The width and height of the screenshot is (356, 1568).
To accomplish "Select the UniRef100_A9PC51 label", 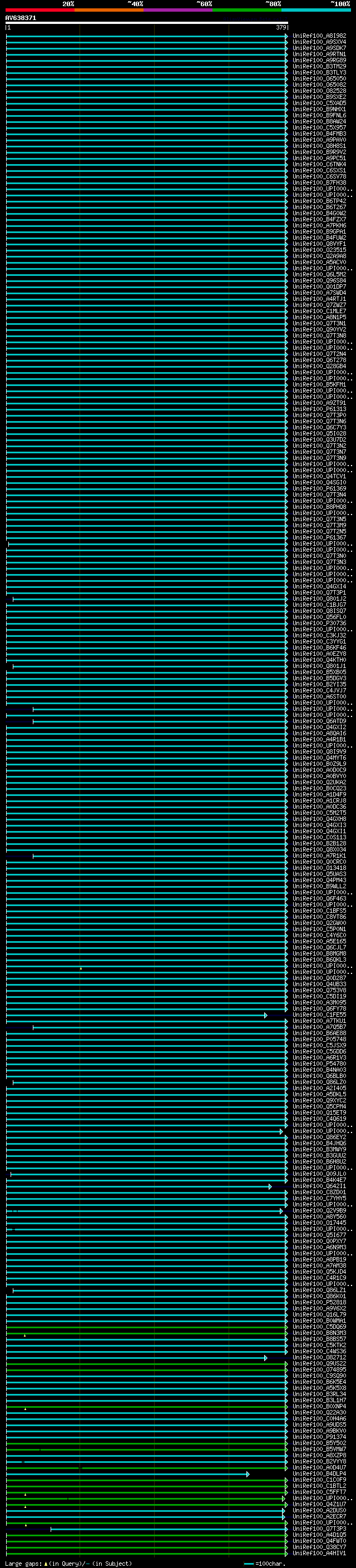I will pos(319,159).
